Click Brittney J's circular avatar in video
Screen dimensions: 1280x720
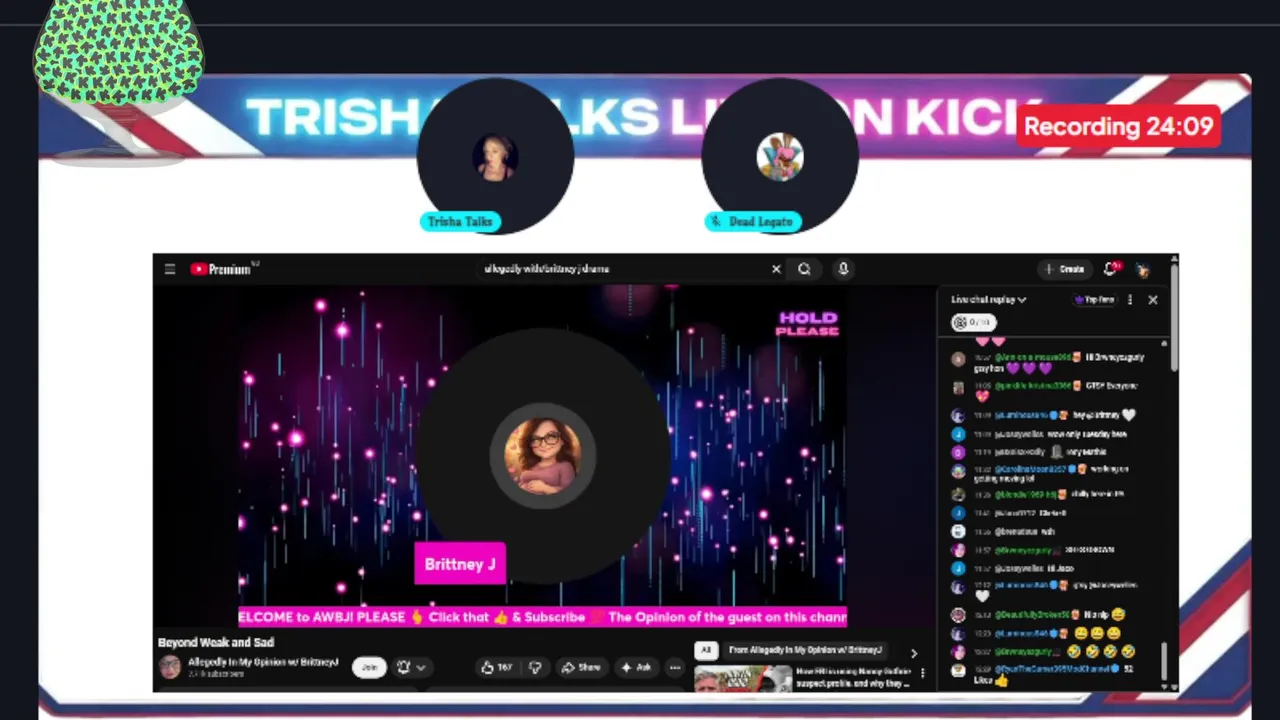point(543,455)
